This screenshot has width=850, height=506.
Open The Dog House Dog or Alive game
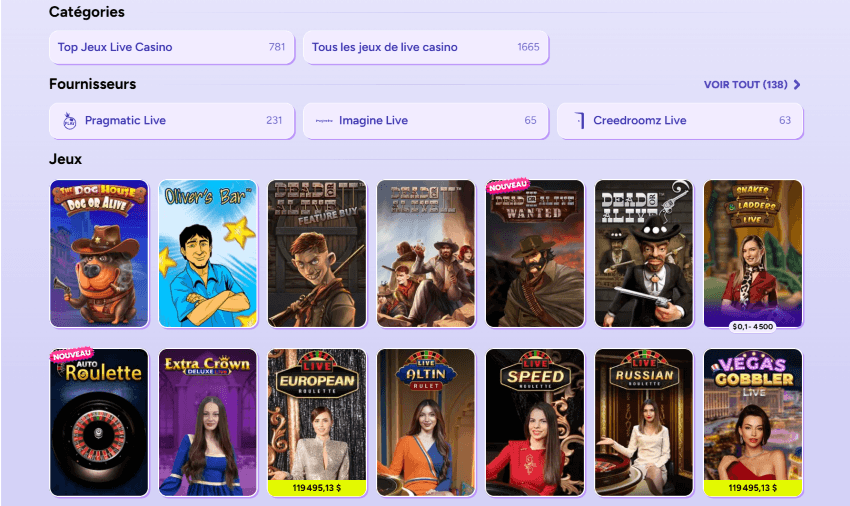(99, 253)
